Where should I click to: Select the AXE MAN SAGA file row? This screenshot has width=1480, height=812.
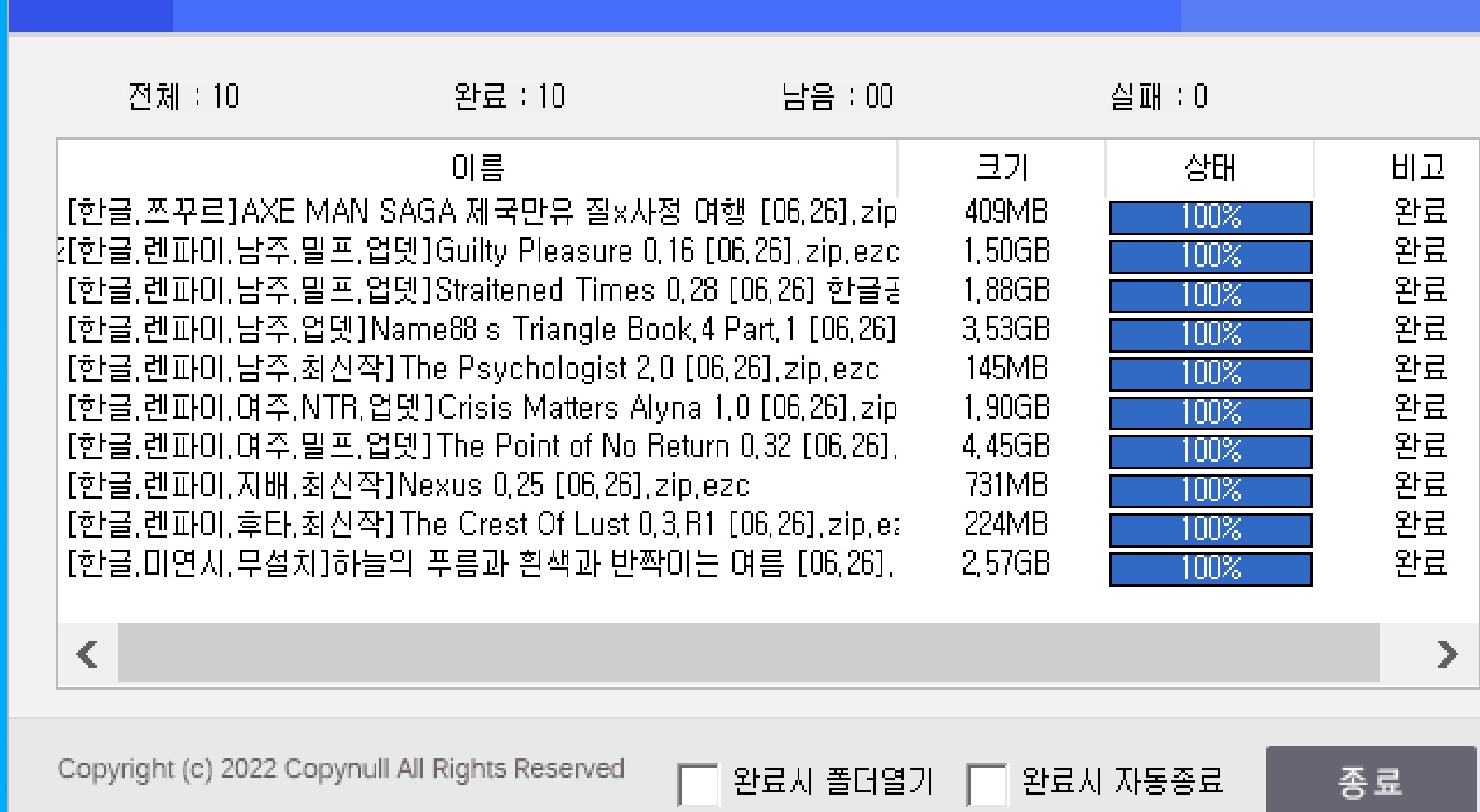482,212
